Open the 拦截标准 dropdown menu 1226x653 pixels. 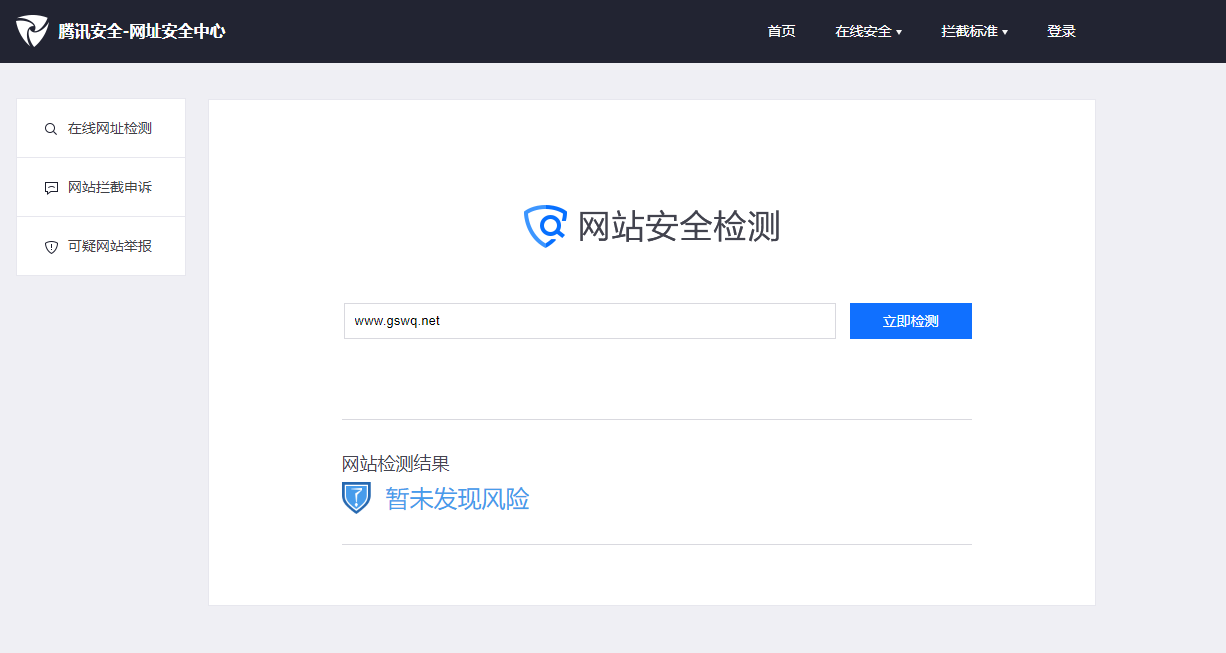click(x=974, y=31)
